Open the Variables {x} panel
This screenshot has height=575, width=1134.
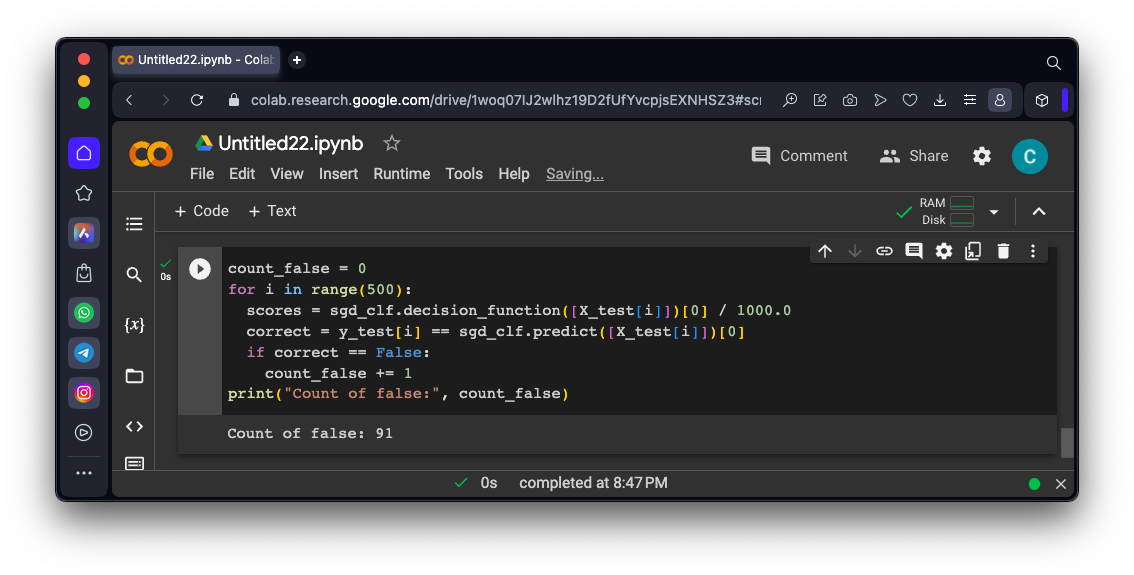click(x=134, y=324)
